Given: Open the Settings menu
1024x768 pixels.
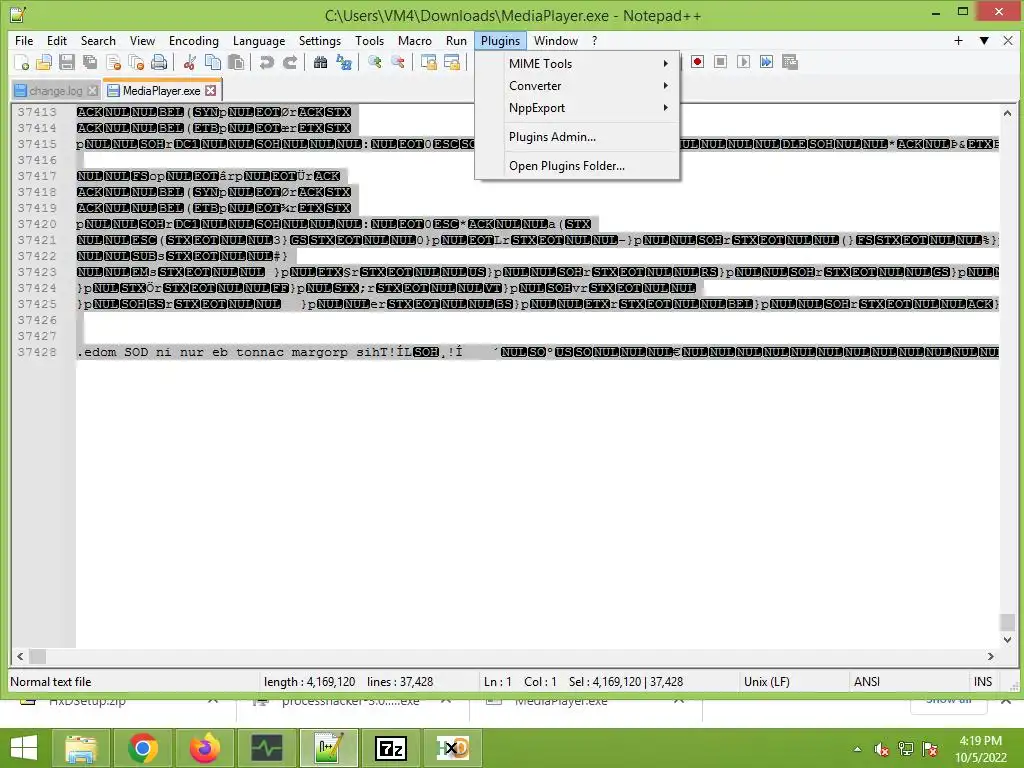Looking at the screenshot, I should tap(319, 40).
